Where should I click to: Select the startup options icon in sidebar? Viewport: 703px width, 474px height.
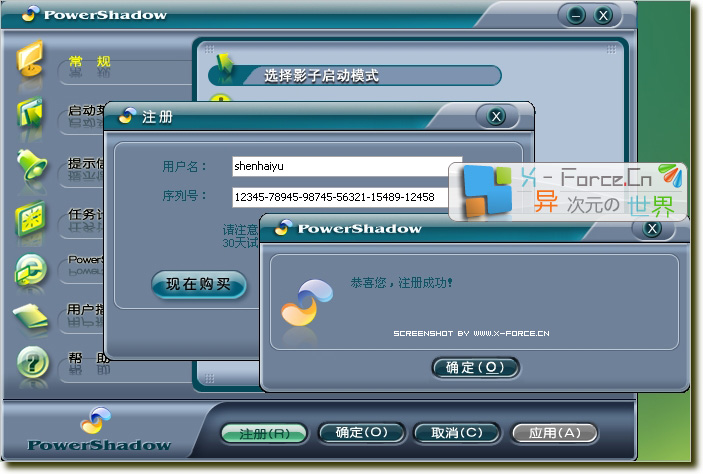click(30, 114)
